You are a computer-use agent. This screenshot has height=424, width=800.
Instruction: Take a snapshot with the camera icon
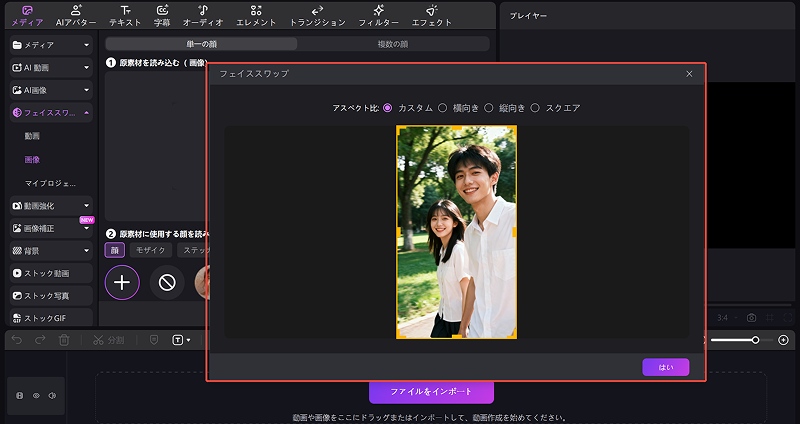coord(751,318)
